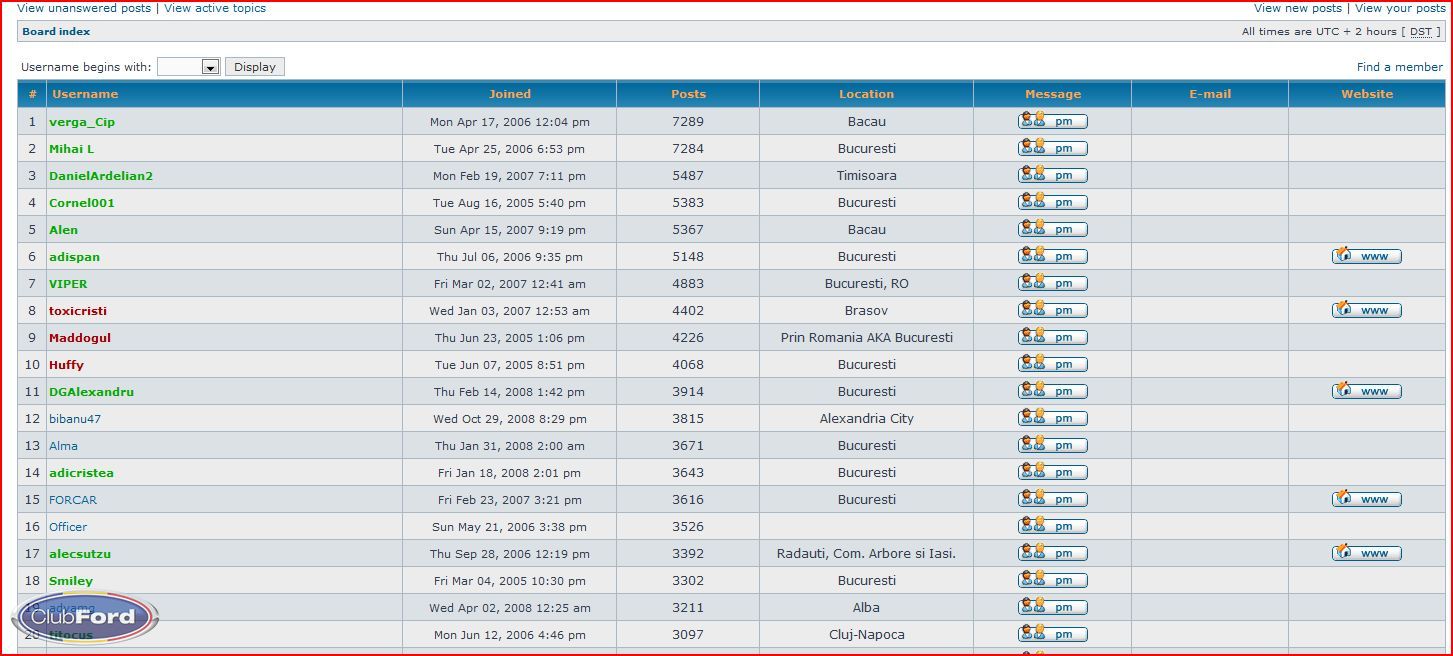Sort members by Posts column header

click(x=688, y=94)
